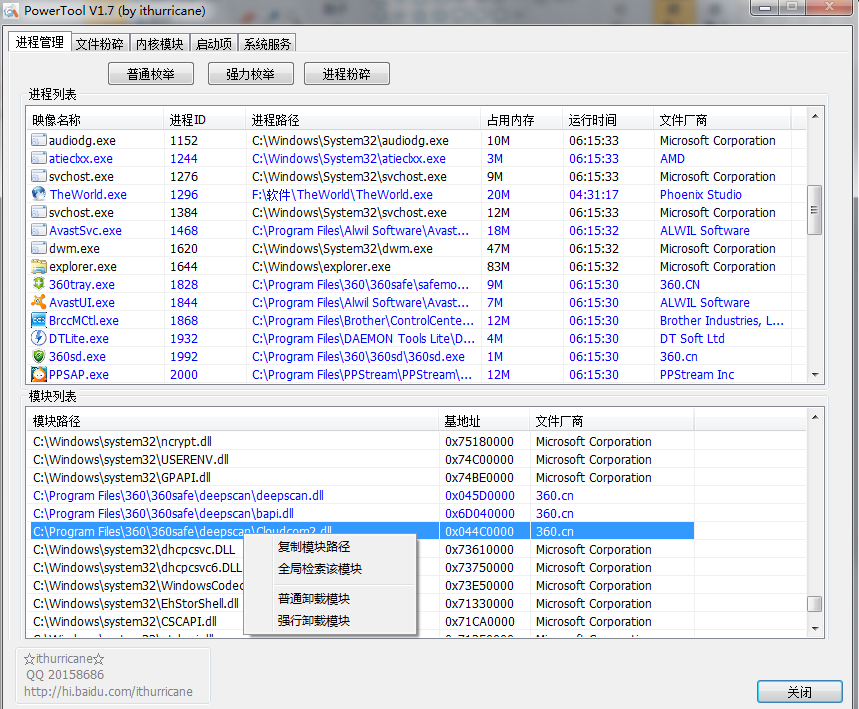Click process list scrollbar up arrow
Viewport: 859px width, 709px height.
tap(815, 116)
